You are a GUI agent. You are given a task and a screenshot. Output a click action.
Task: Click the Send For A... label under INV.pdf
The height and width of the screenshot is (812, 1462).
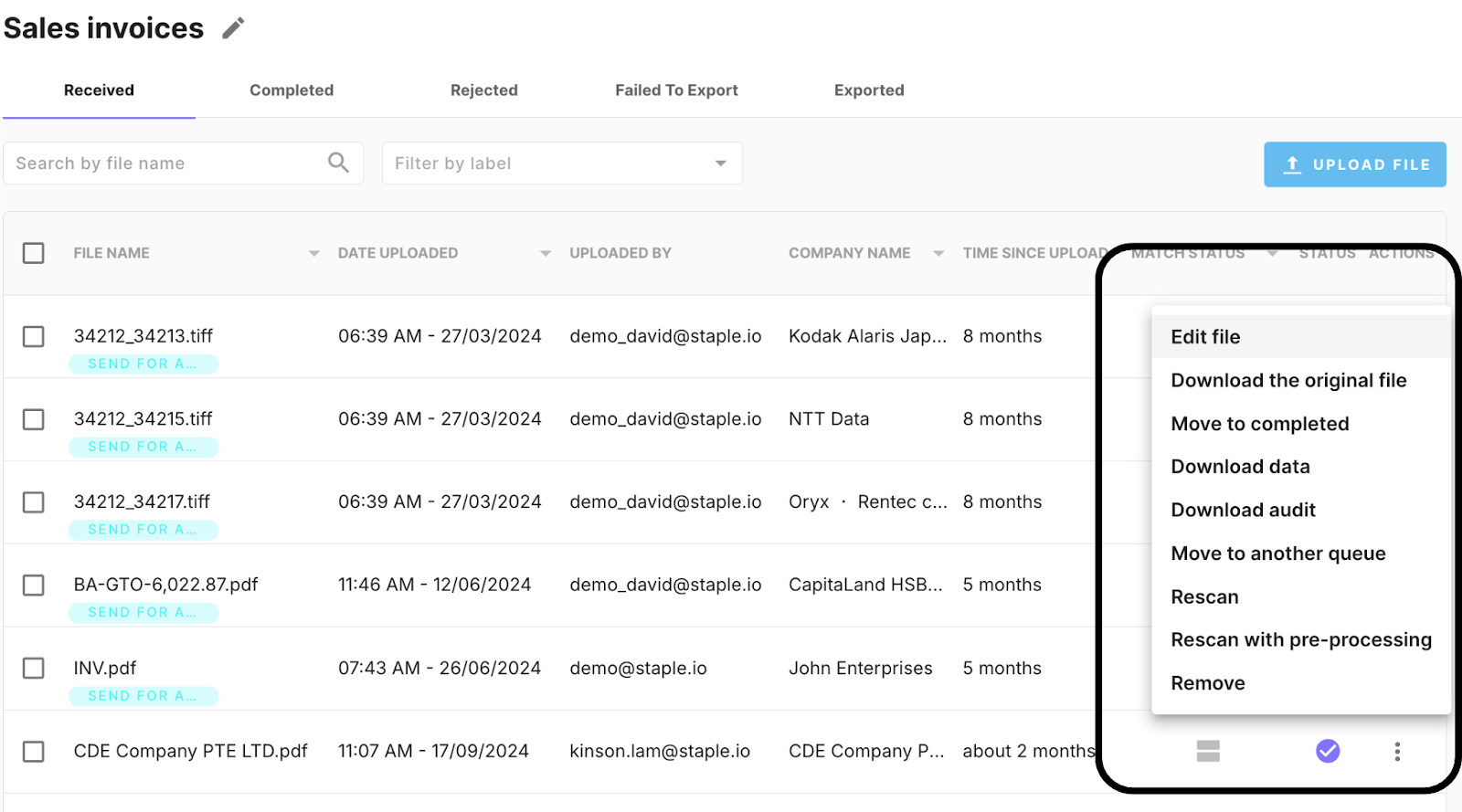(x=143, y=696)
